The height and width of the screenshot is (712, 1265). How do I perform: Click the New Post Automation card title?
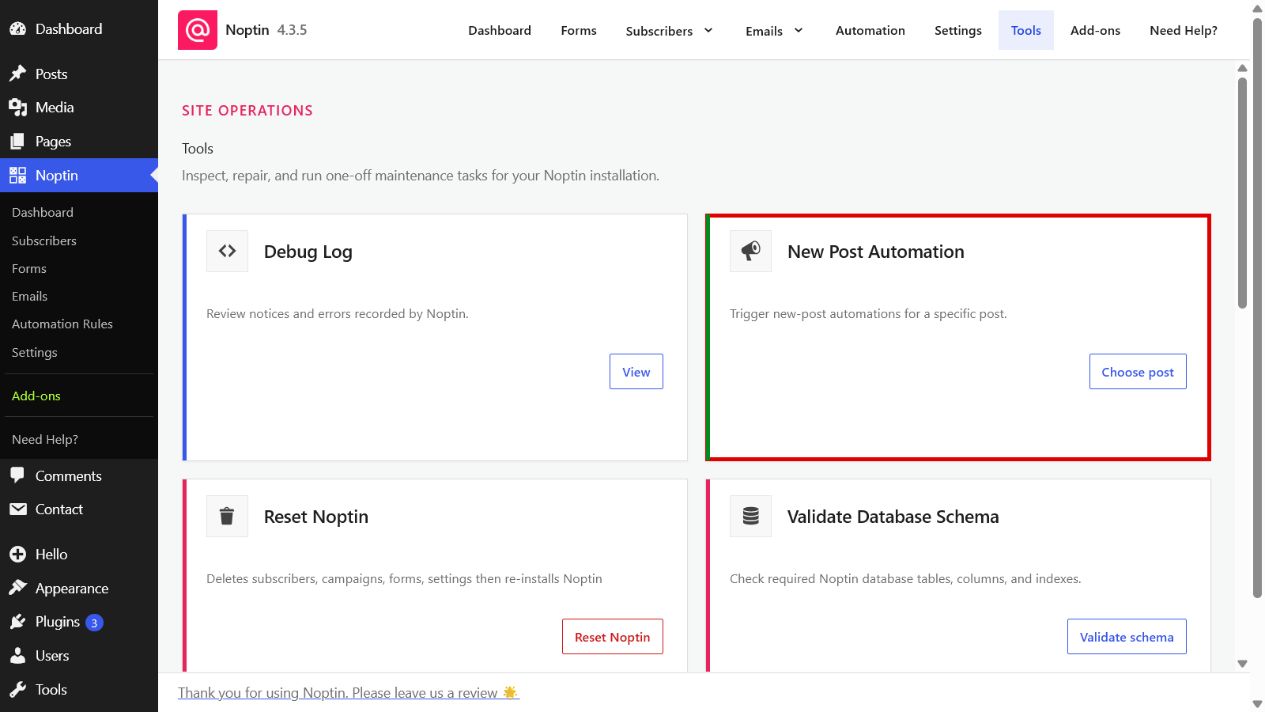click(x=876, y=252)
